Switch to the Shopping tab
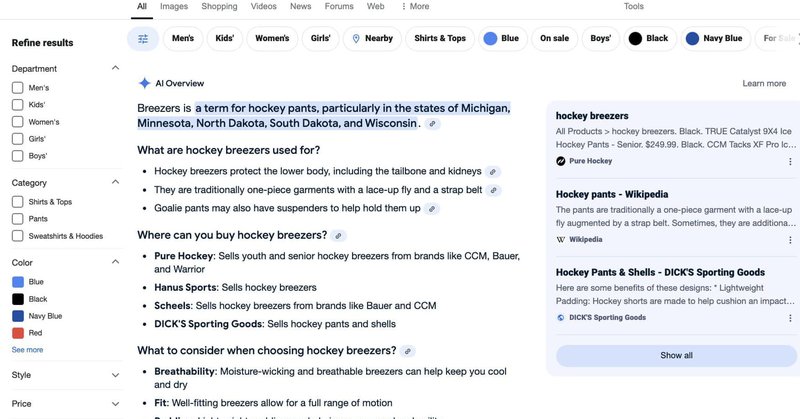 [219, 6]
